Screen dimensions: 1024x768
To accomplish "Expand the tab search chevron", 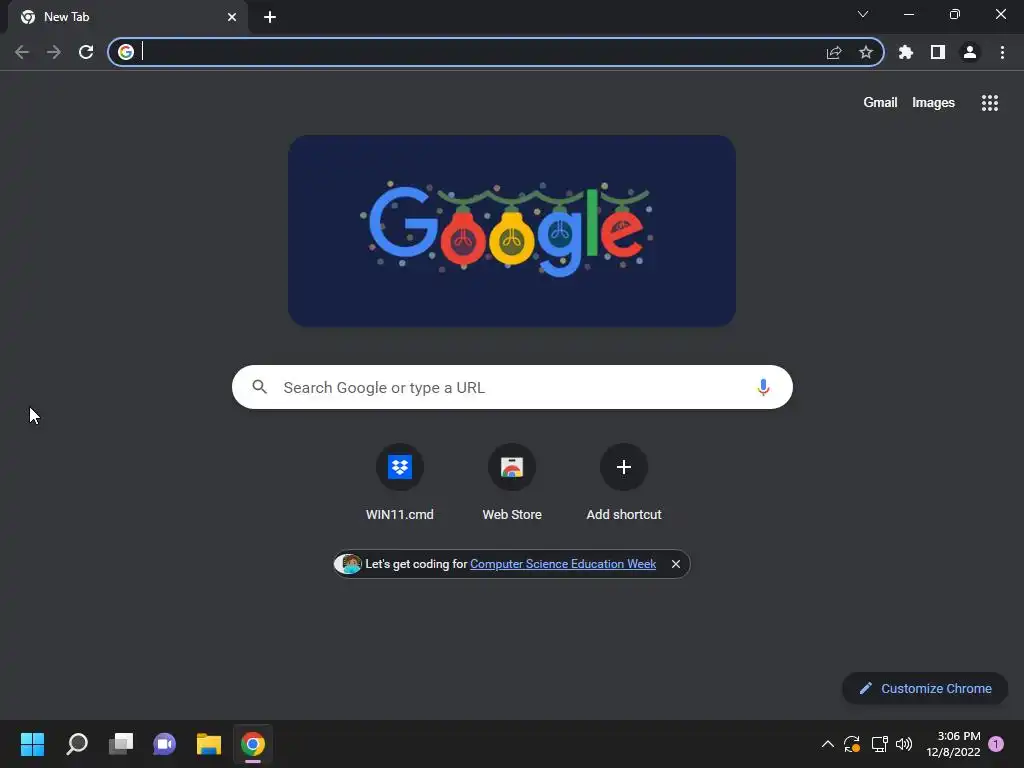I will click(x=863, y=14).
